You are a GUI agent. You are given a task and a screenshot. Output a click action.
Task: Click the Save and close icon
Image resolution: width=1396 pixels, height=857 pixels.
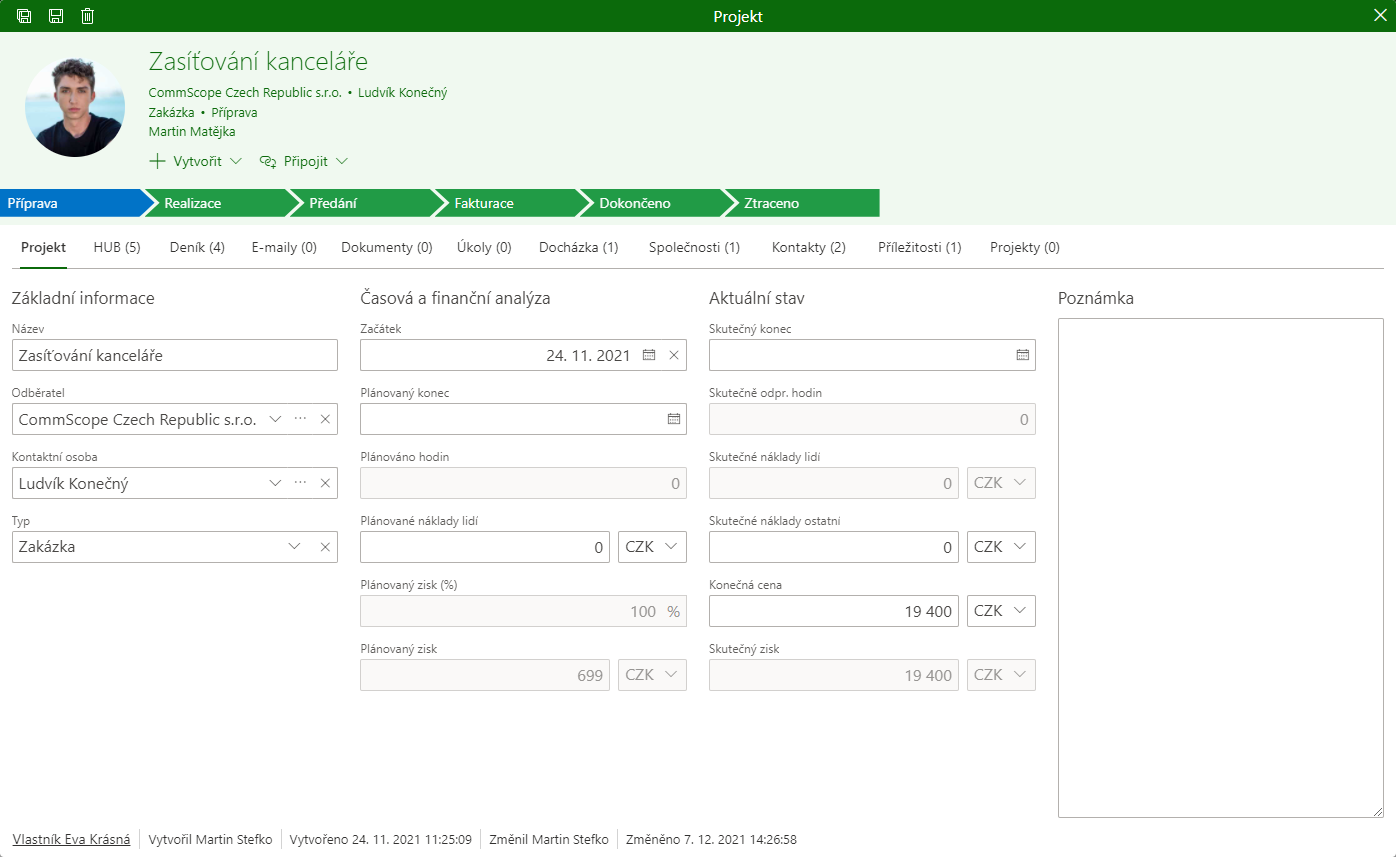tap(24, 16)
